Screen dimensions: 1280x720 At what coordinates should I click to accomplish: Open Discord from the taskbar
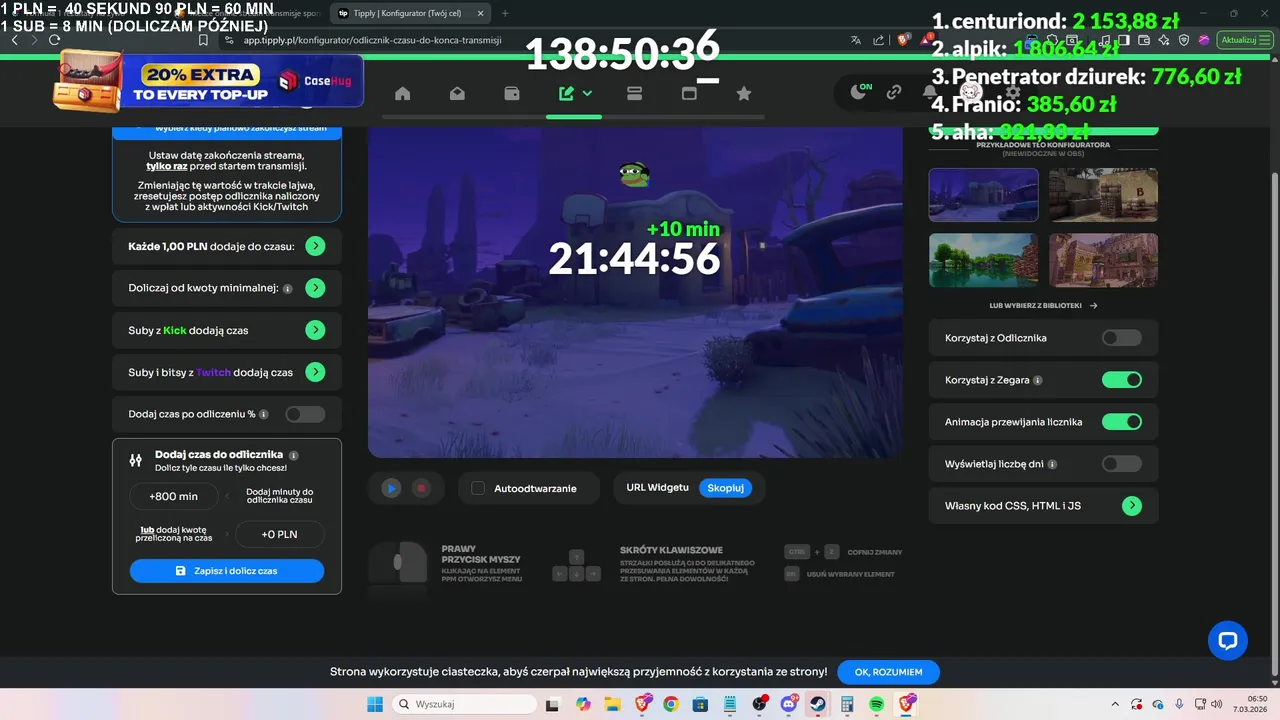pos(789,704)
